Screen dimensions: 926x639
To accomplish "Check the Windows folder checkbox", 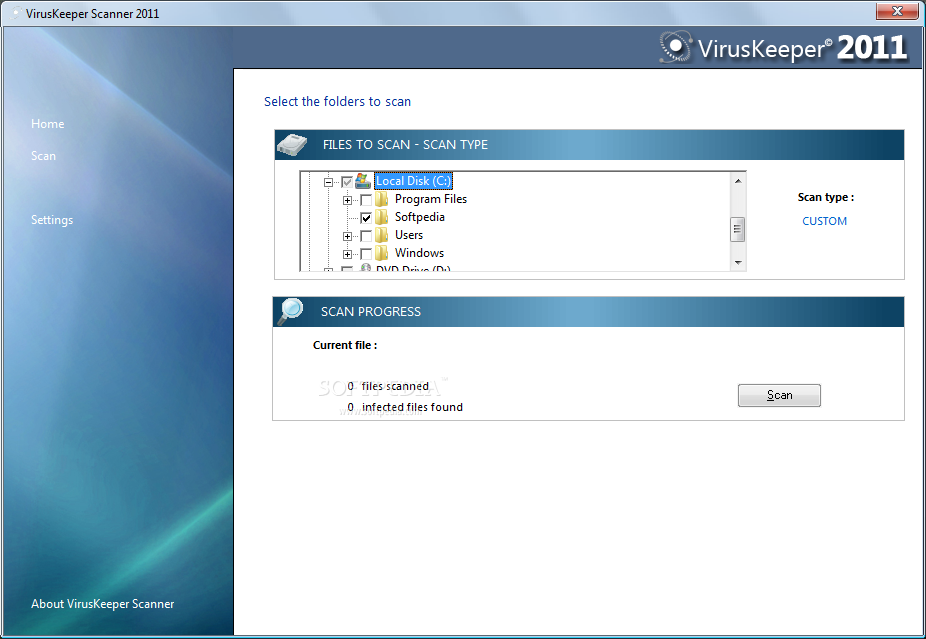I will [x=366, y=254].
